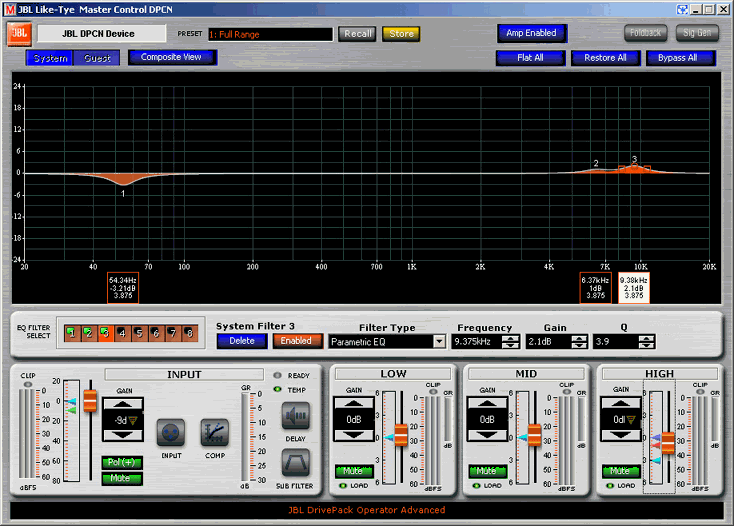Click Restore All button
This screenshot has width=734, height=526.
pos(605,58)
